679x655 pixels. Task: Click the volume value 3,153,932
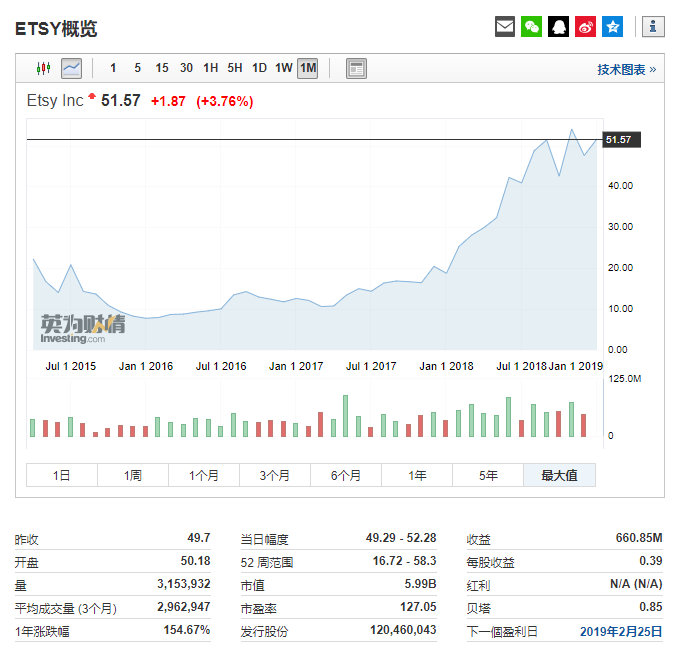tap(184, 584)
